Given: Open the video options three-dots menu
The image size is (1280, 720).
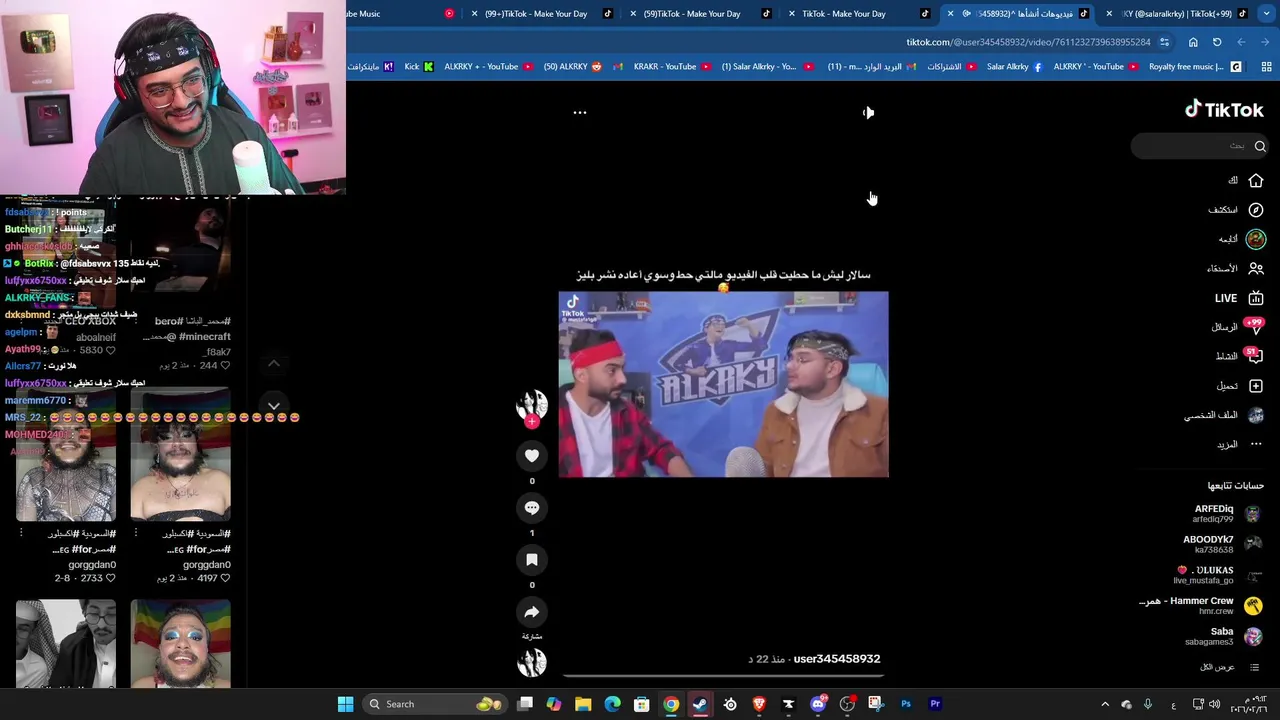Looking at the screenshot, I should point(579,113).
